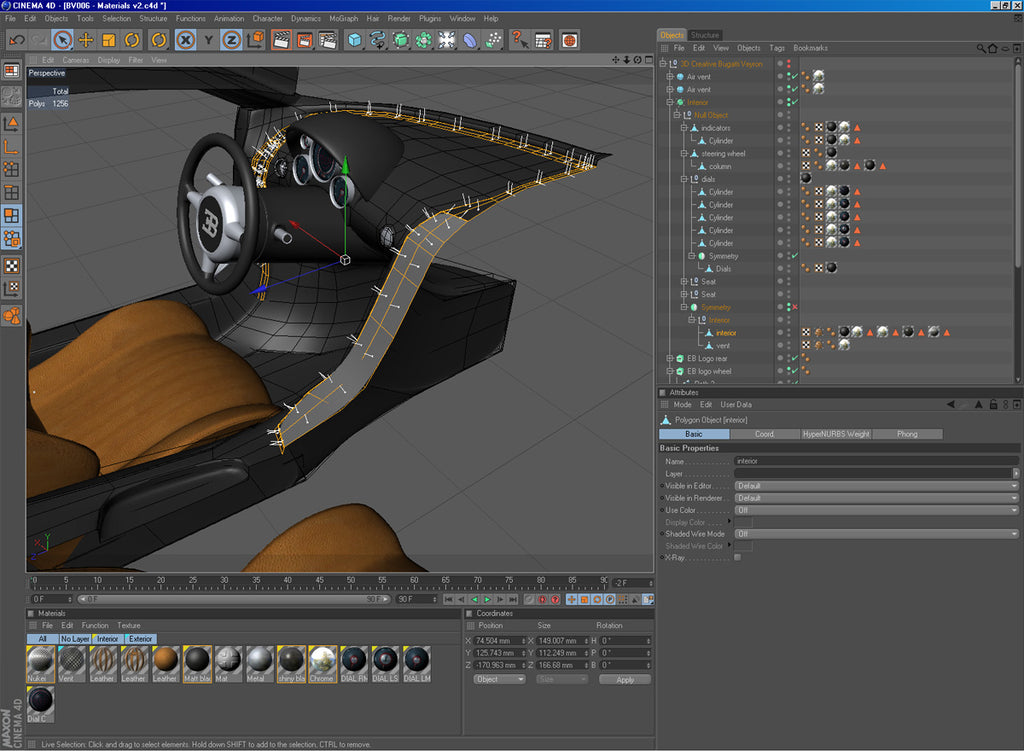Open the Render Settings icon
The image size is (1024, 751).
pos(326,41)
